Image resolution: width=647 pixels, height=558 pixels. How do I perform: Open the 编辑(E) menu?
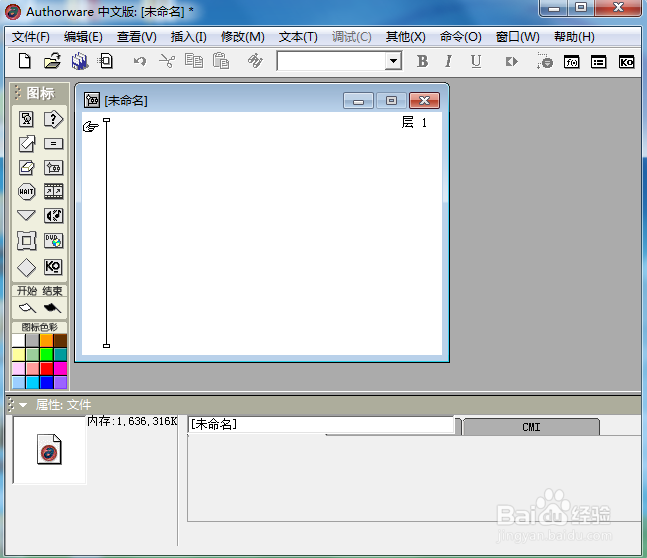83,37
